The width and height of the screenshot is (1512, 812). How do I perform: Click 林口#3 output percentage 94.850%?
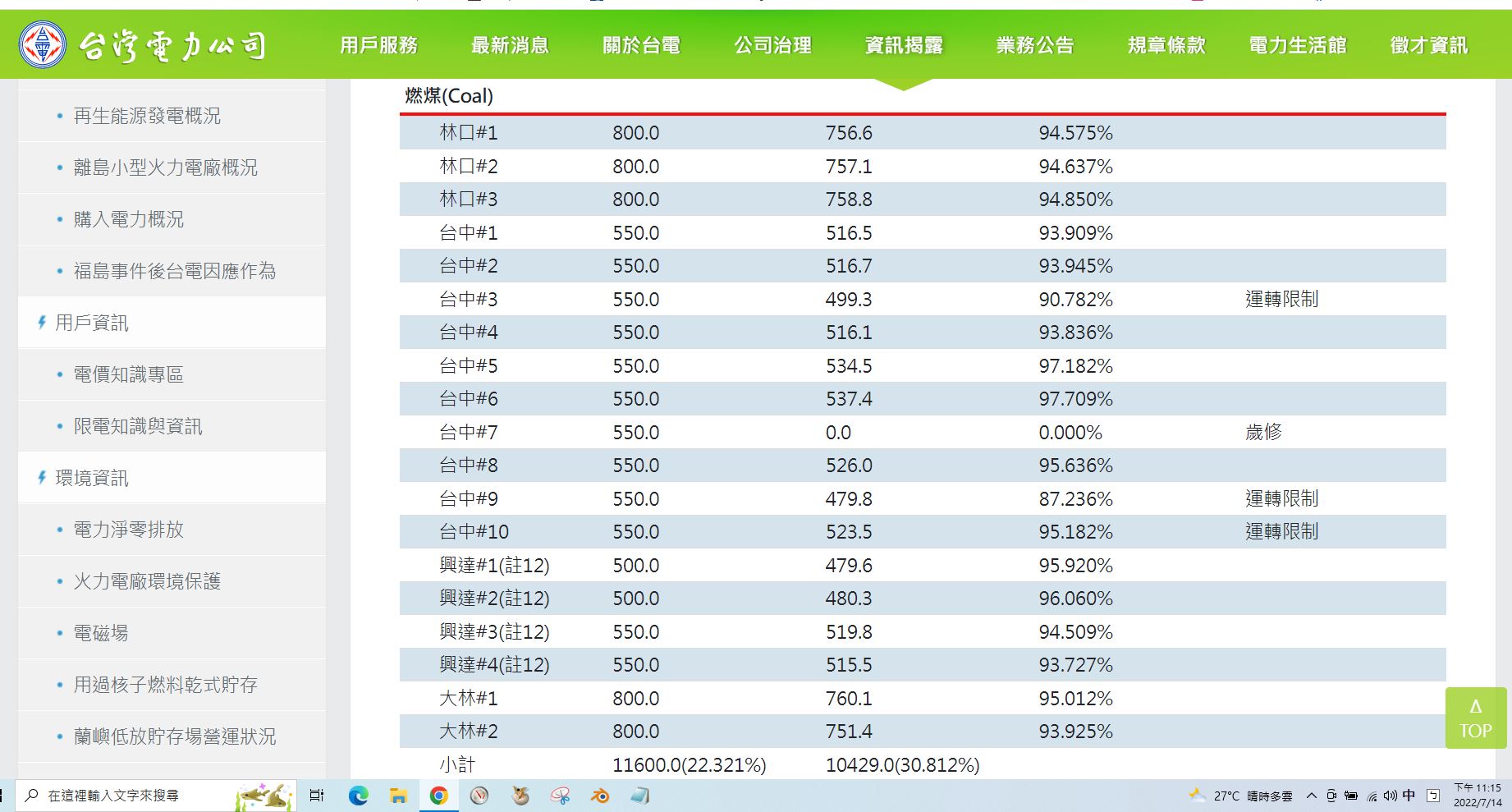tap(1075, 200)
